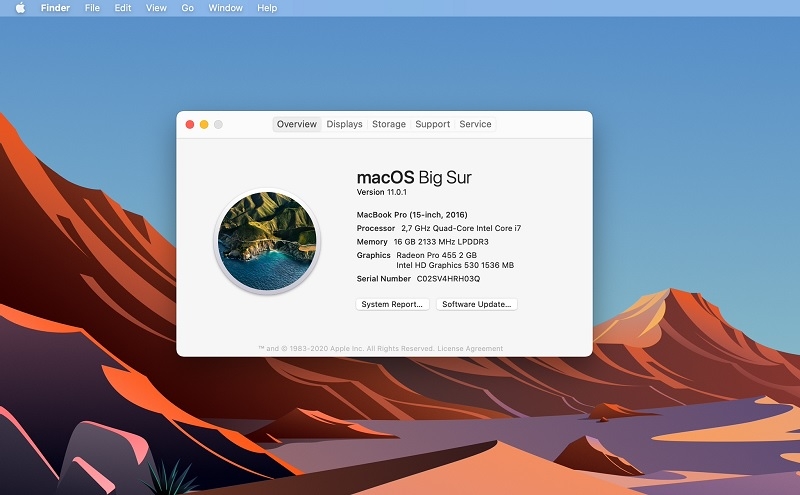Click the Version 11.0.1 text
Viewport: 800px width, 495px height.
coord(382,192)
